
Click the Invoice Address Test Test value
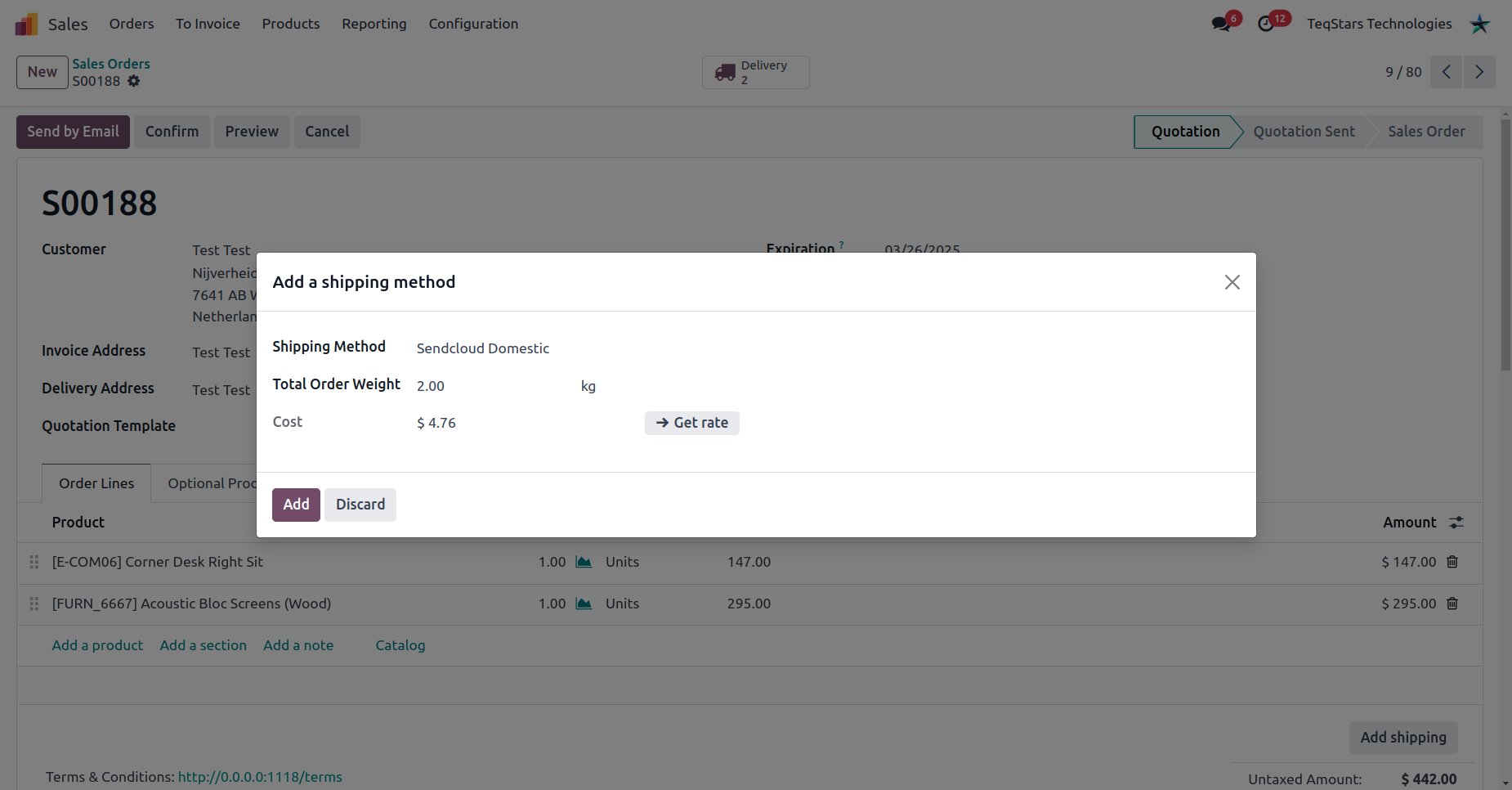[x=221, y=352]
